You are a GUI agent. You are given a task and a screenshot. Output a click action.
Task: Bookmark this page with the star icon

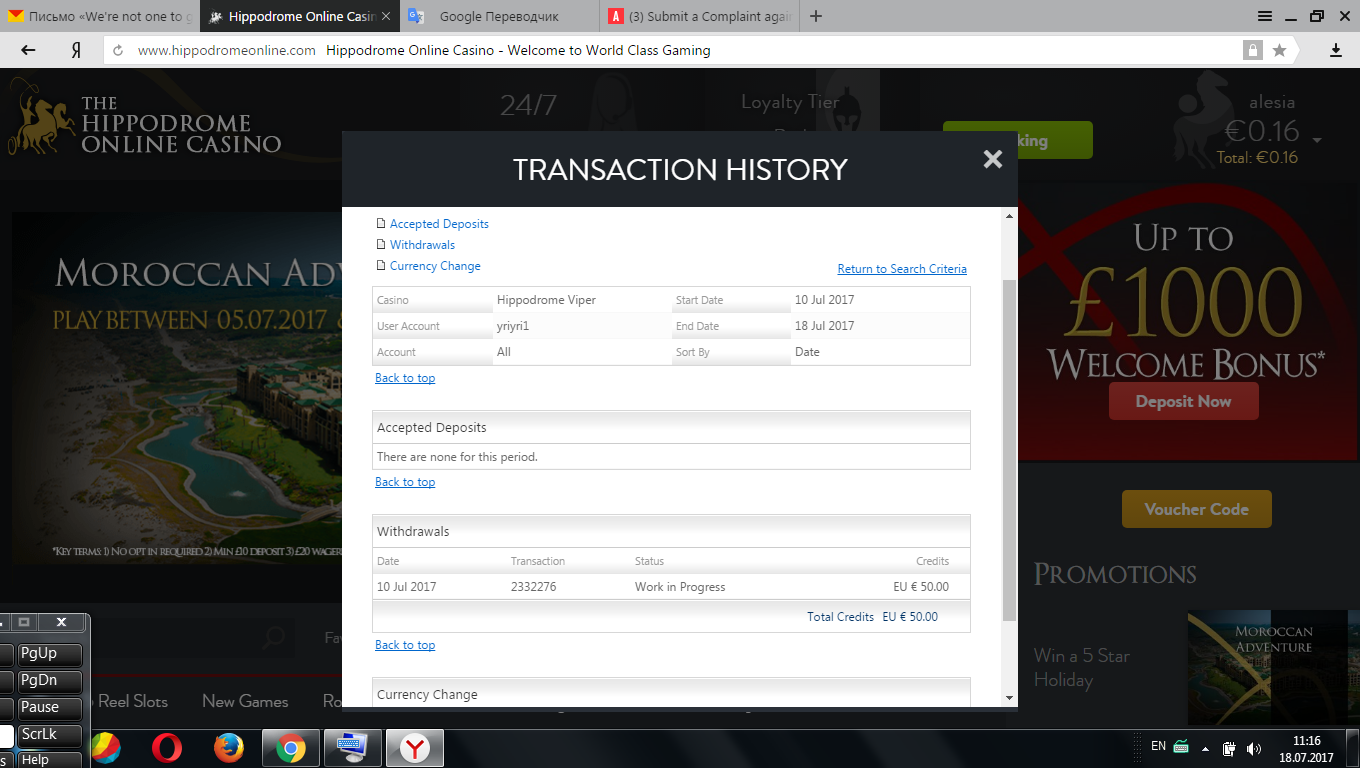[1279, 50]
